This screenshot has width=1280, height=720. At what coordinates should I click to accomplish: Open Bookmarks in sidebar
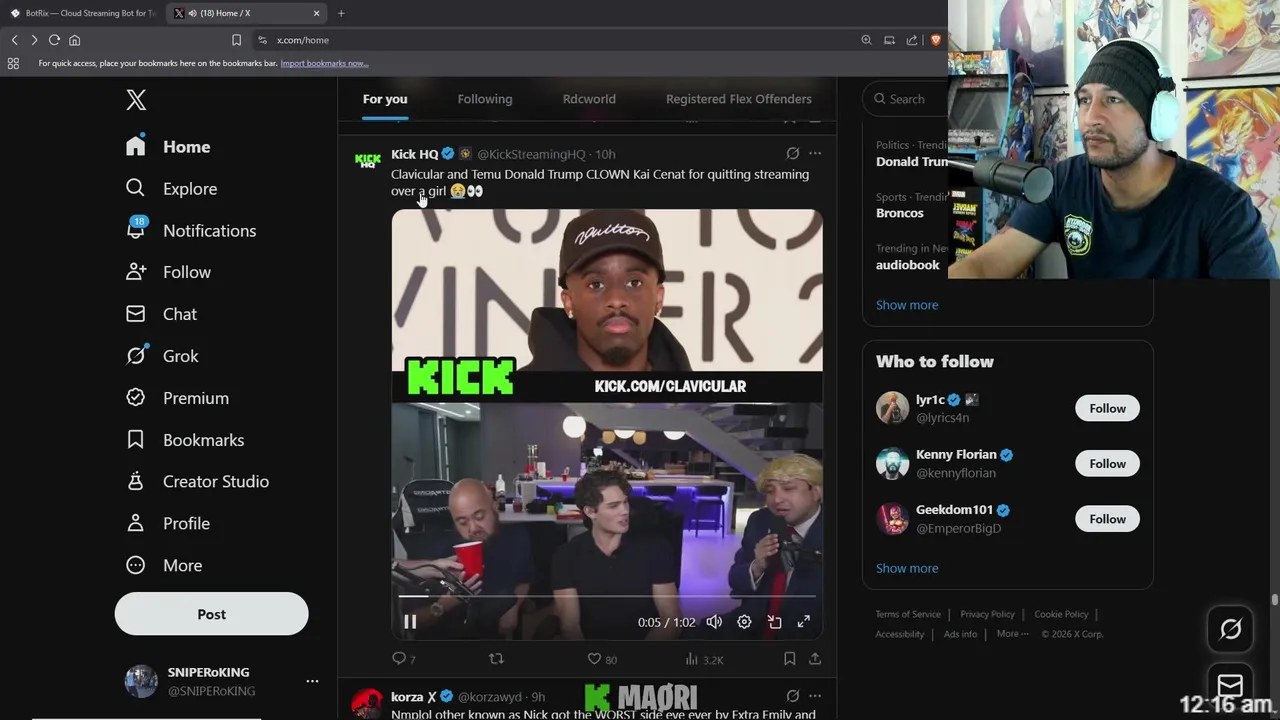[185, 440]
